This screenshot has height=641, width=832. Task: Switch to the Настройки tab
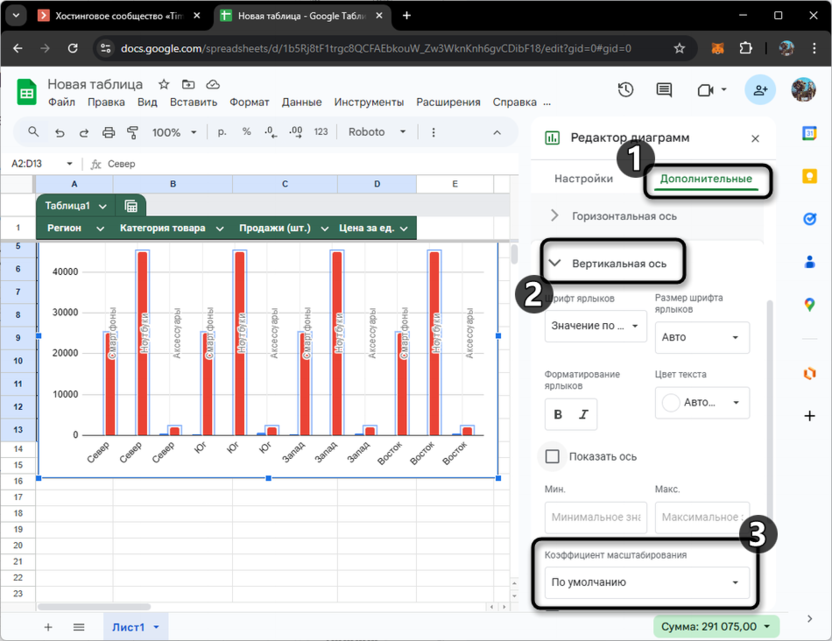tap(583, 179)
